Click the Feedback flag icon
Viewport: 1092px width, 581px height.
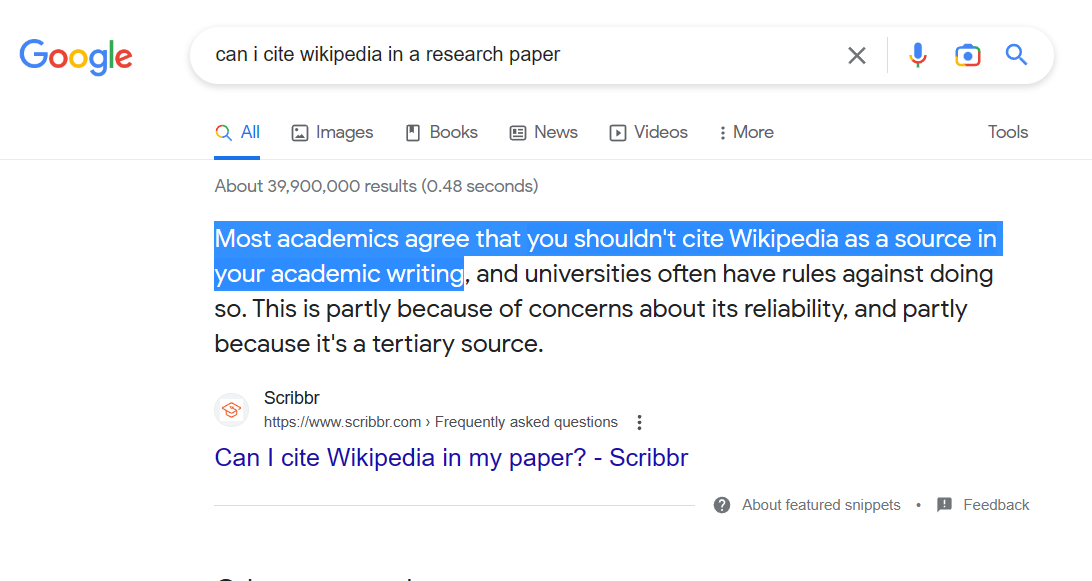click(944, 505)
